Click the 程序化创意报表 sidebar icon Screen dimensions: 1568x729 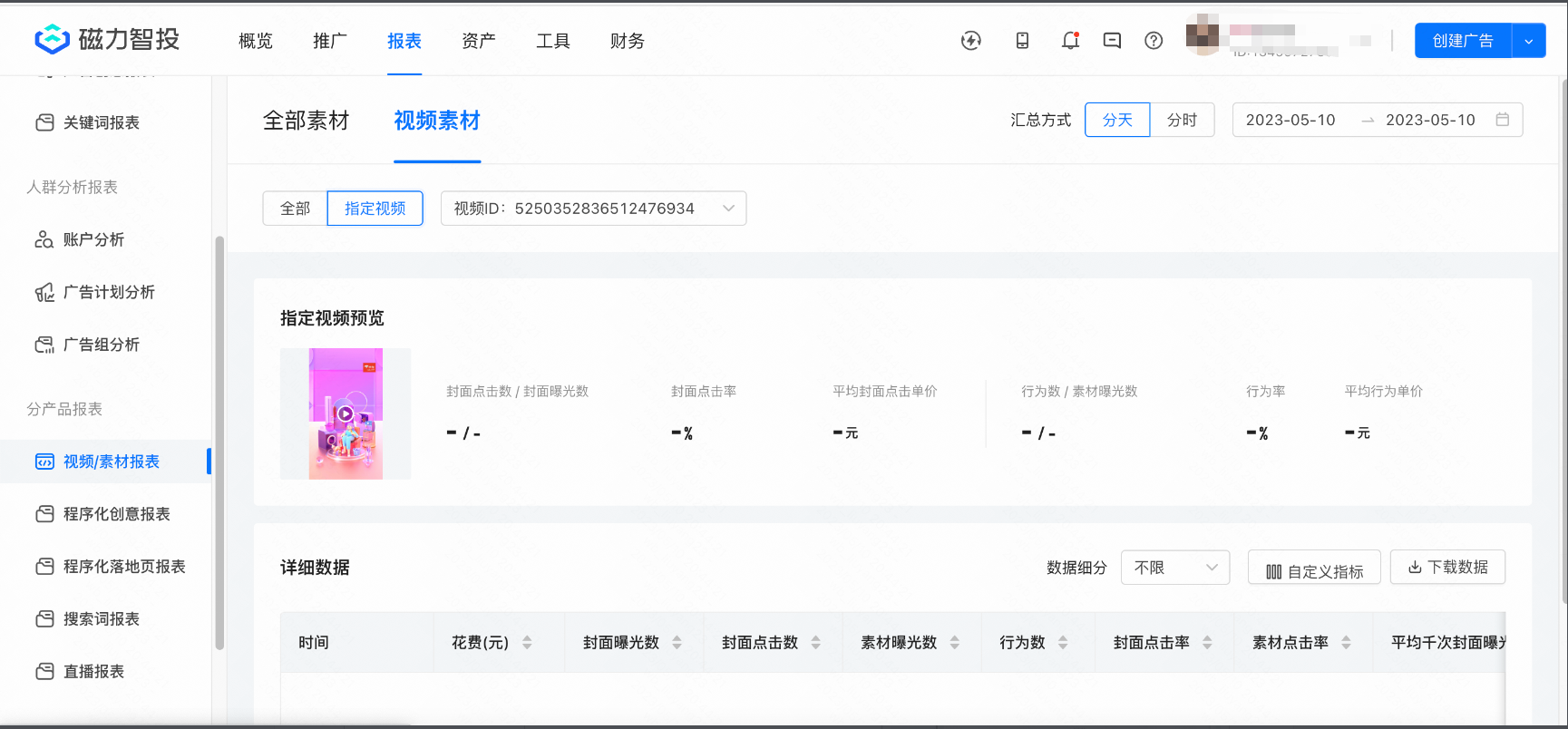pyautogui.click(x=44, y=514)
